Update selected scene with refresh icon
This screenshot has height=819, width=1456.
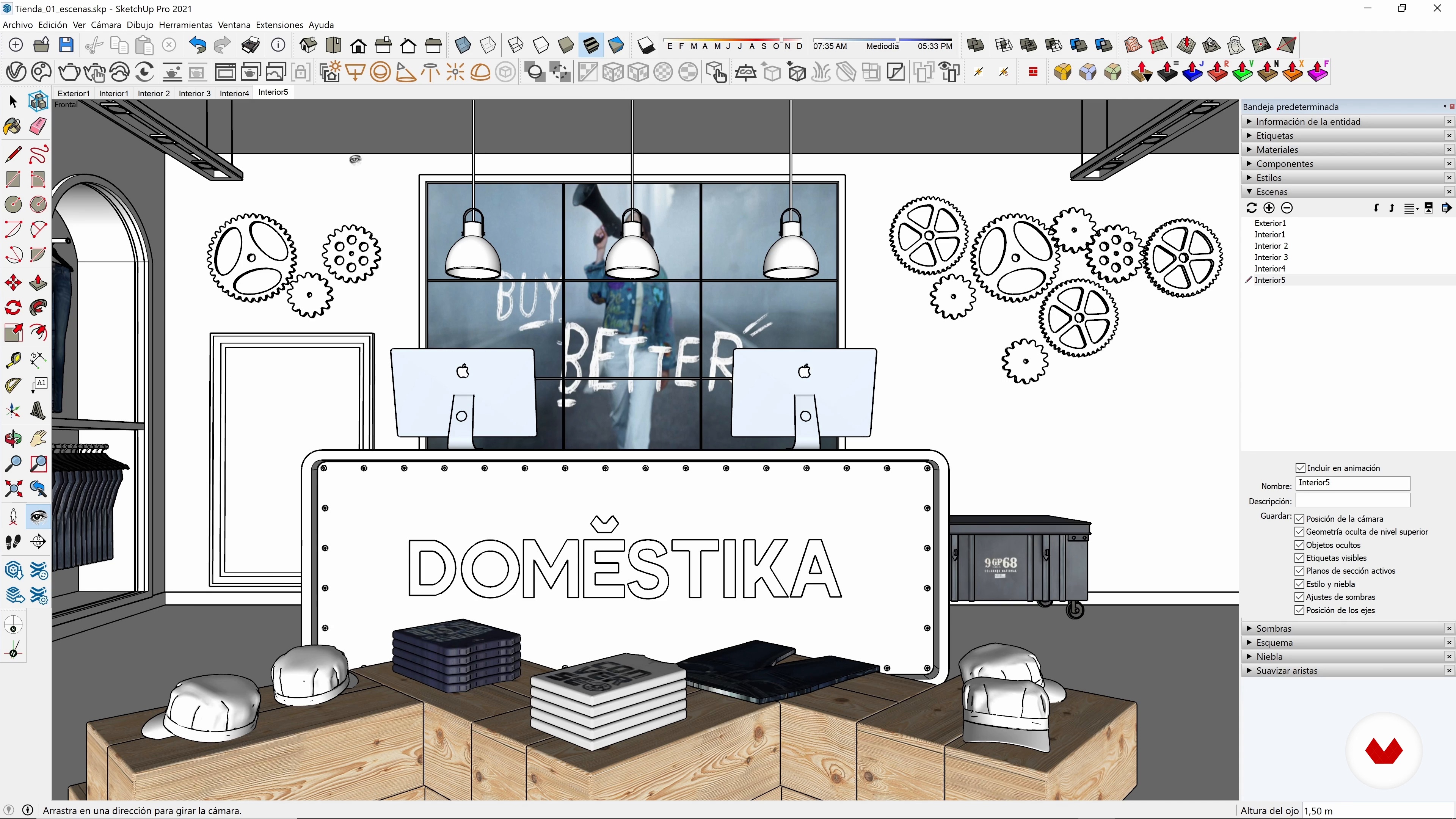(1251, 208)
